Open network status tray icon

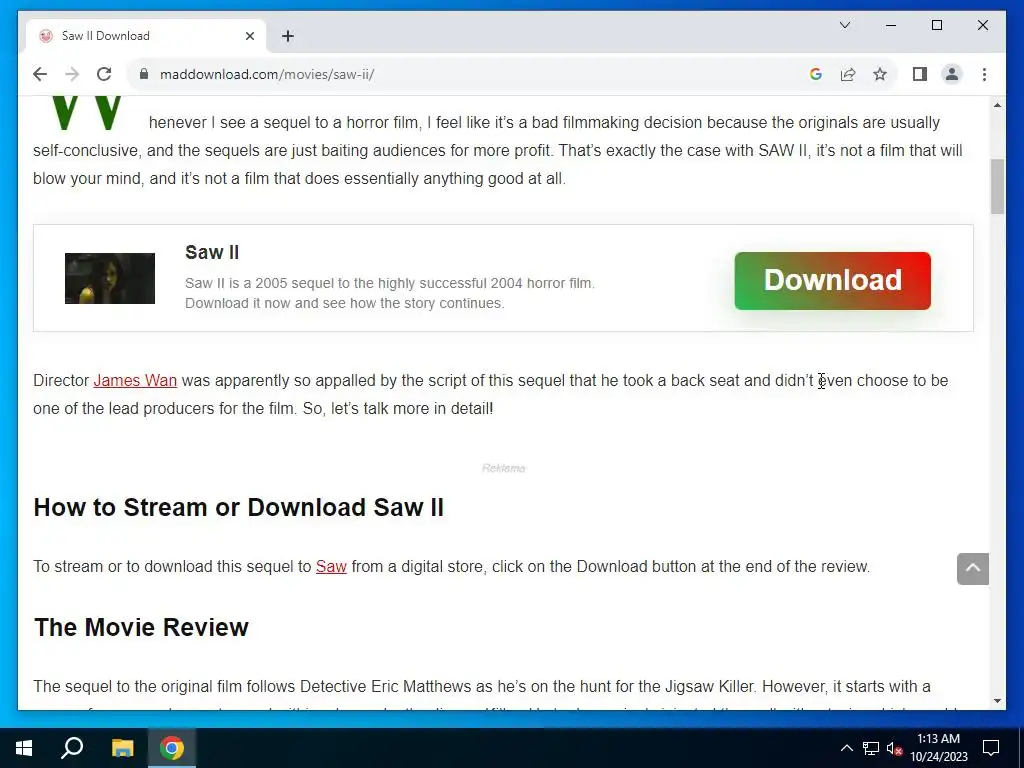pyautogui.click(x=871, y=748)
